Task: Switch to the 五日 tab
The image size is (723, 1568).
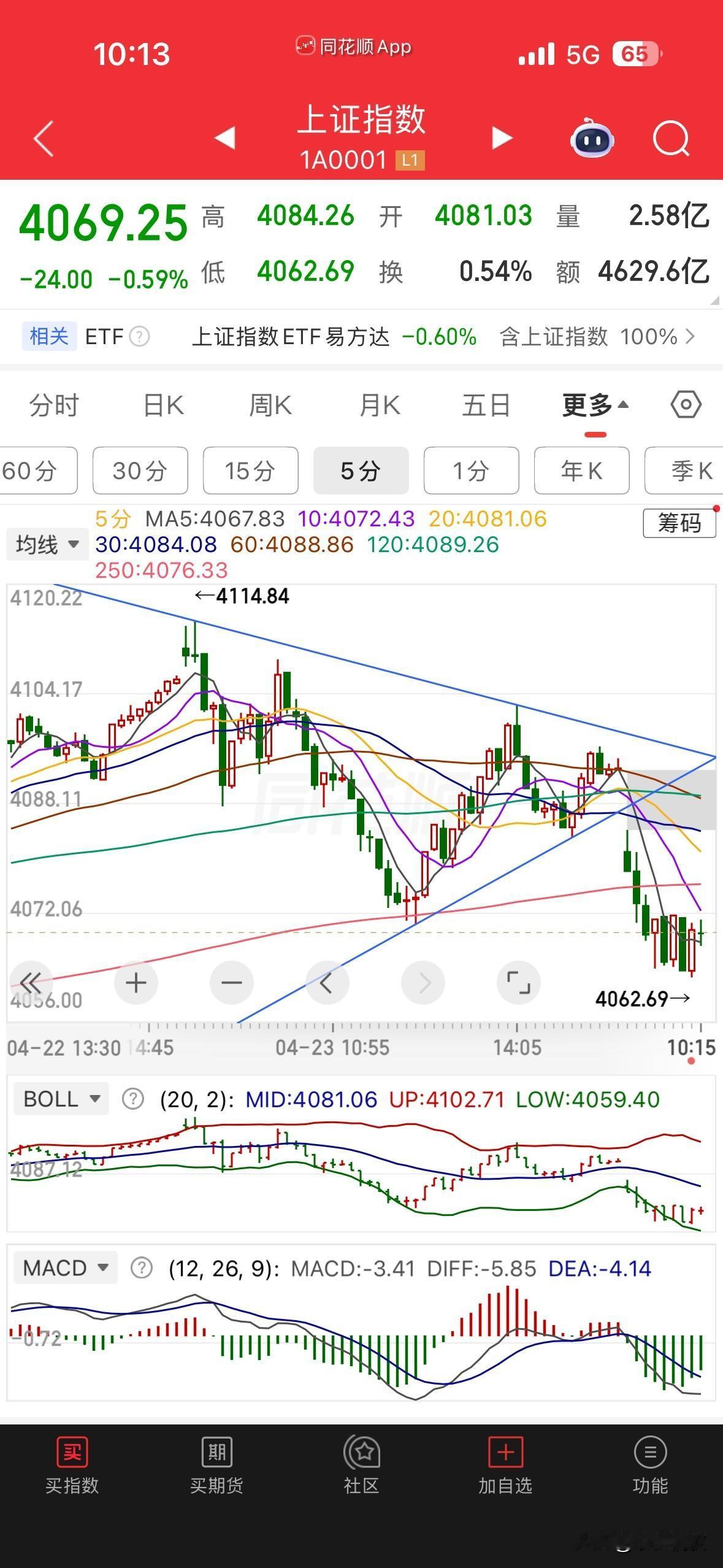Action: click(x=486, y=405)
